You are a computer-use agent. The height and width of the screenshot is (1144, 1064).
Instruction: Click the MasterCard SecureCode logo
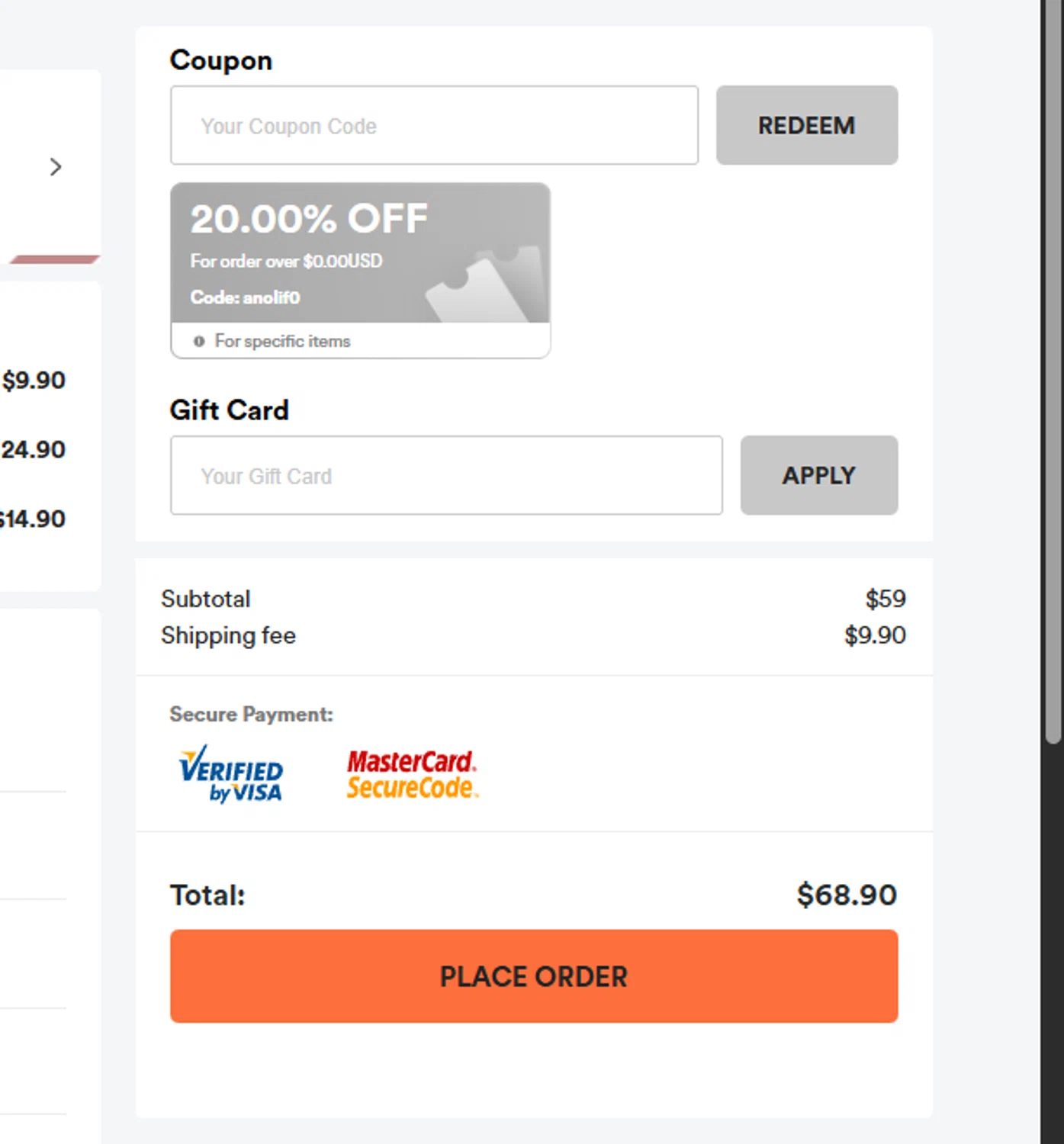coord(412,774)
